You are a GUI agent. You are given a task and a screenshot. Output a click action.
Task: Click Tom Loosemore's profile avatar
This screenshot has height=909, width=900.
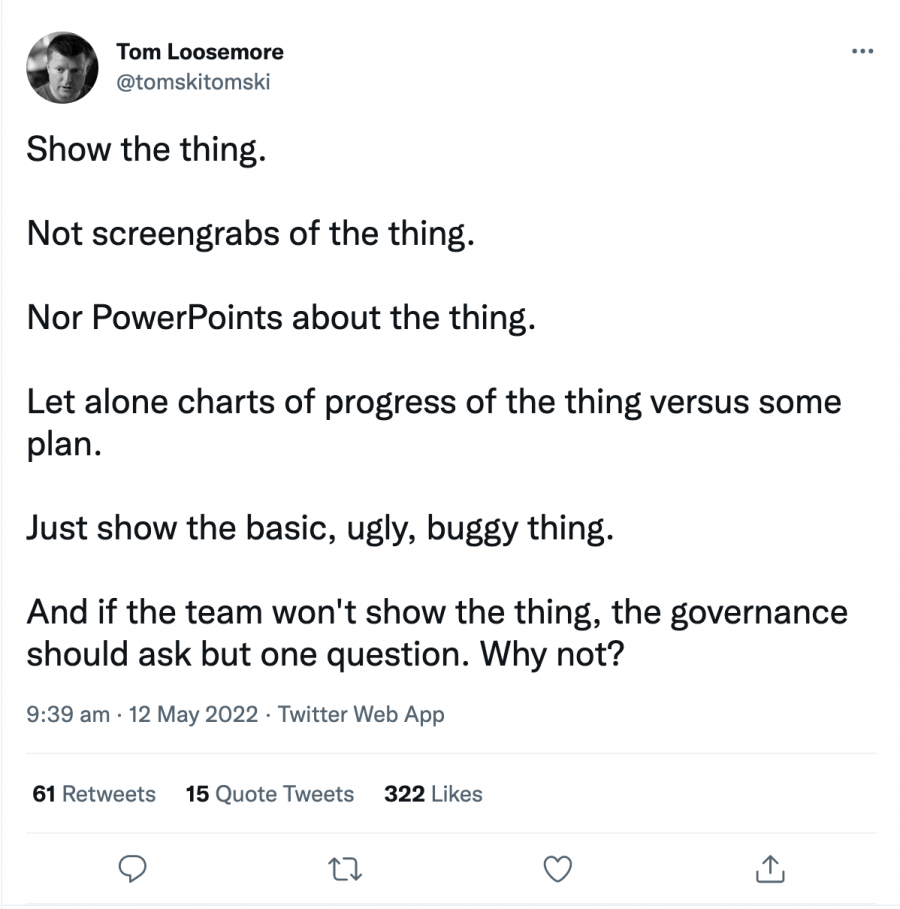coord(62,67)
